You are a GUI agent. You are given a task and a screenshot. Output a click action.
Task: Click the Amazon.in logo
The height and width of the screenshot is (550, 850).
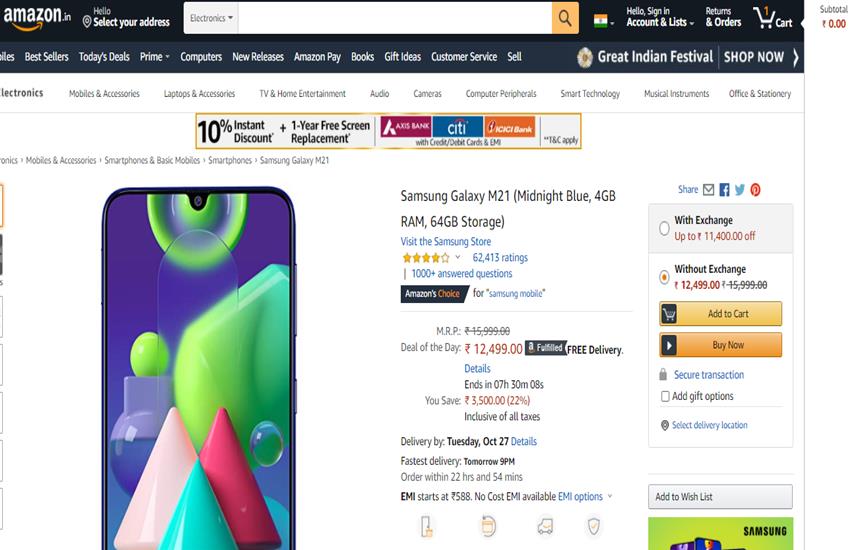(36, 18)
